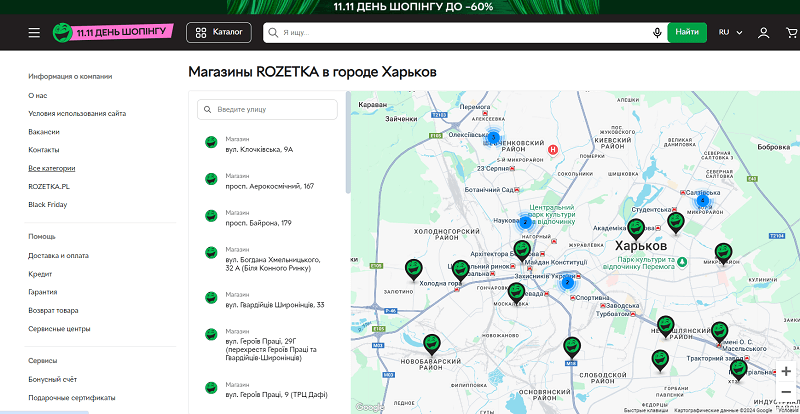Open the Каталог button
This screenshot has height=414, width=800.
click(x=219, y=32)
